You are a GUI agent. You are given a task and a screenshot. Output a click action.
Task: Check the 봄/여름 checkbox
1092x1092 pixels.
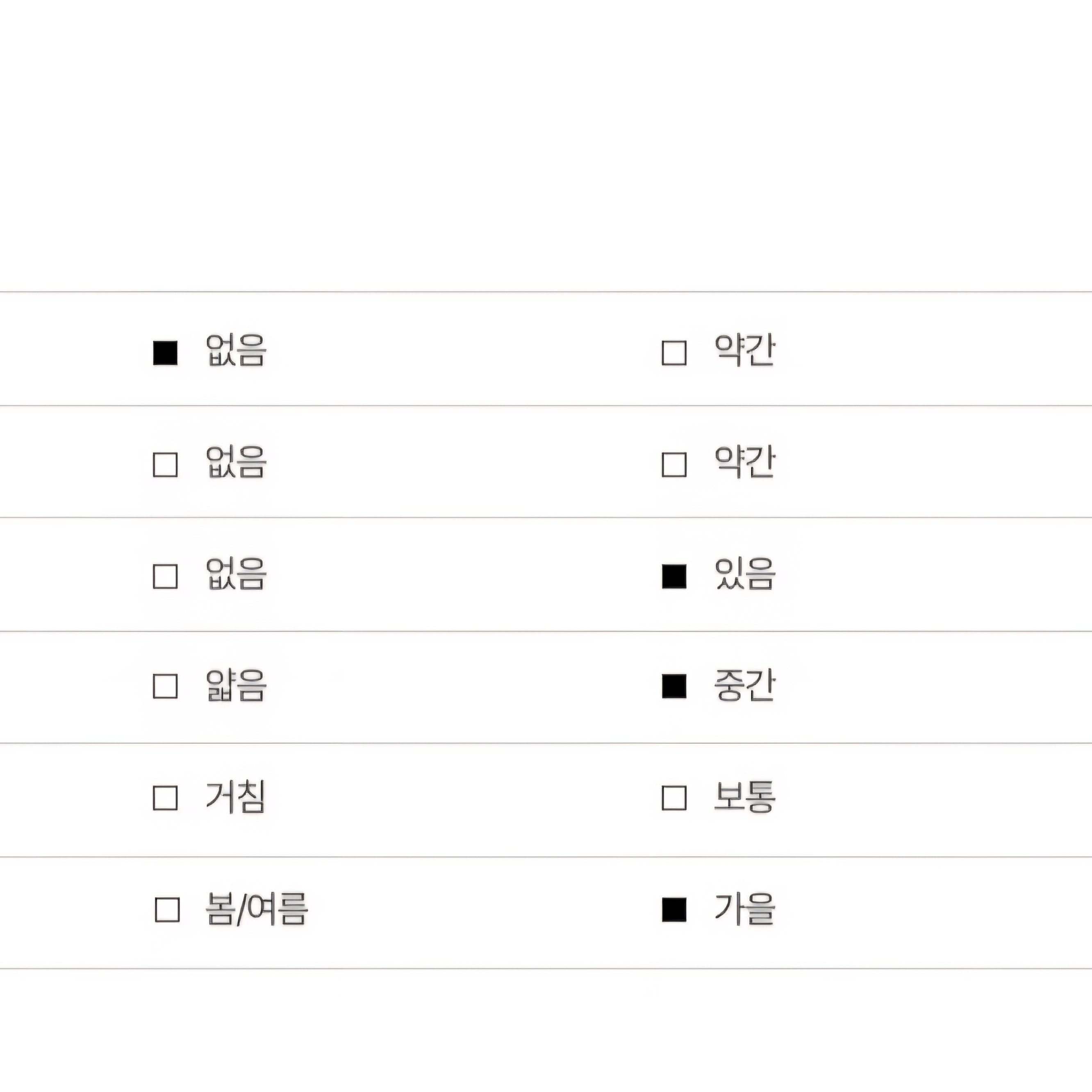click(167, 910)
